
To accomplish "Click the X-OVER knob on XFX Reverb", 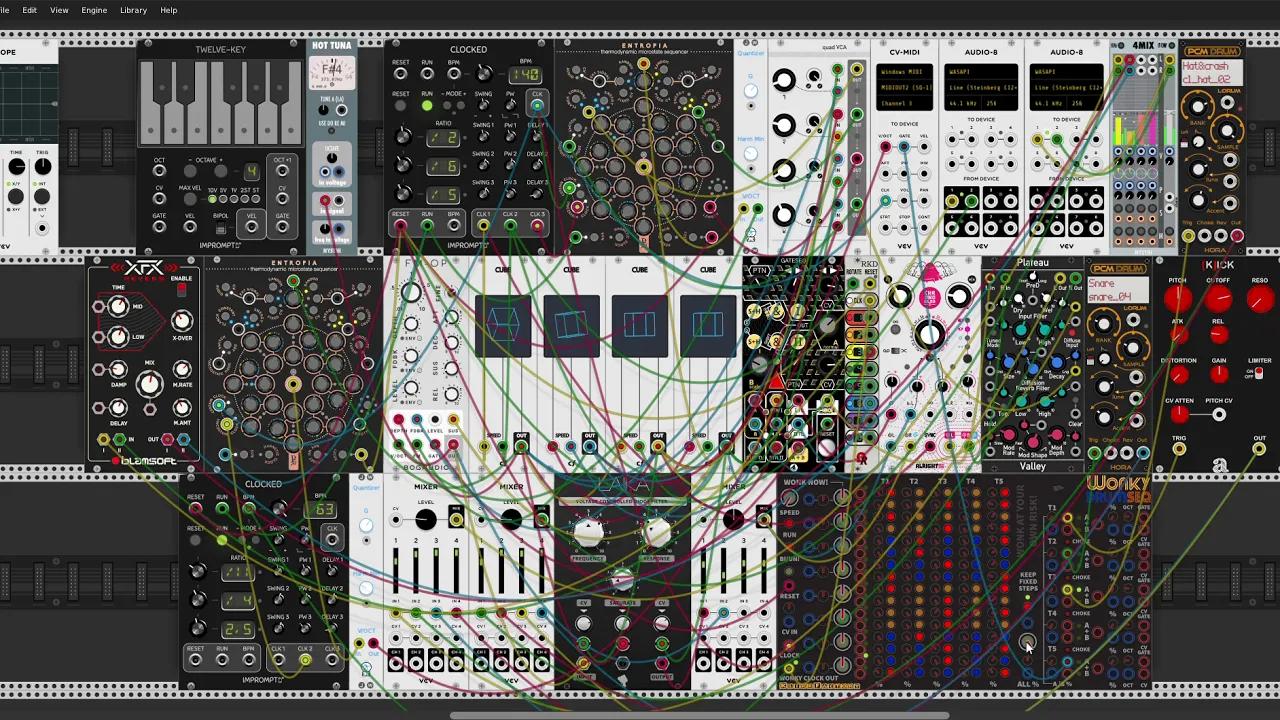I will pyautogui.click(x=181, y=321).
